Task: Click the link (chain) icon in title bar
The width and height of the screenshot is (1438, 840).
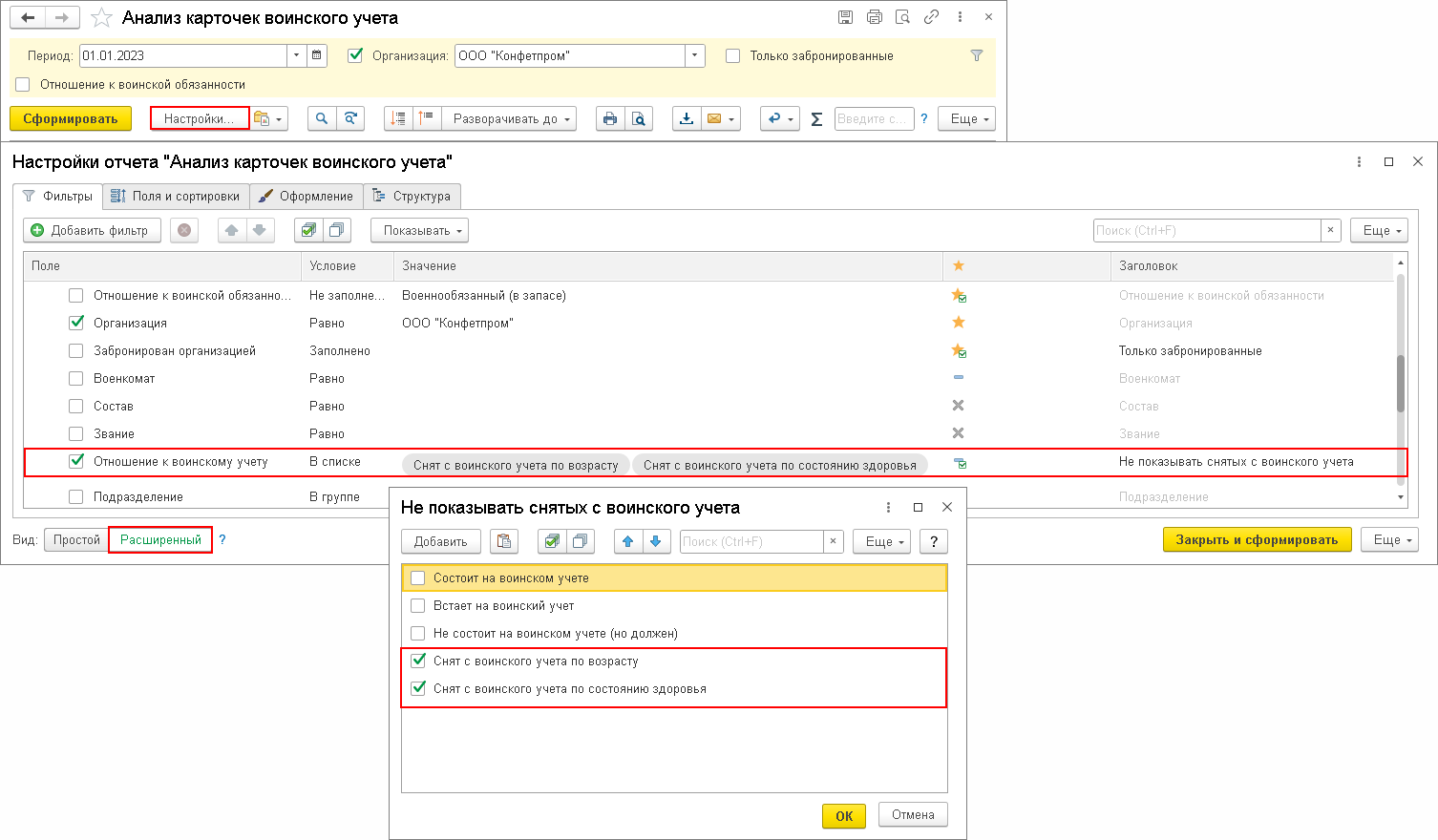Action: tap(931, 17)
